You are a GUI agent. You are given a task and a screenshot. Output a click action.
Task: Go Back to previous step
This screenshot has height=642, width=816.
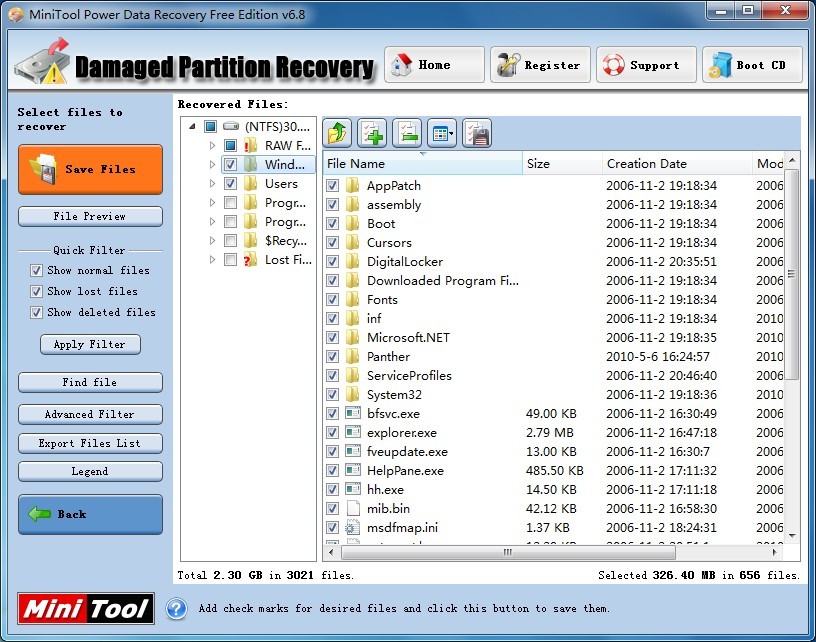90,515
